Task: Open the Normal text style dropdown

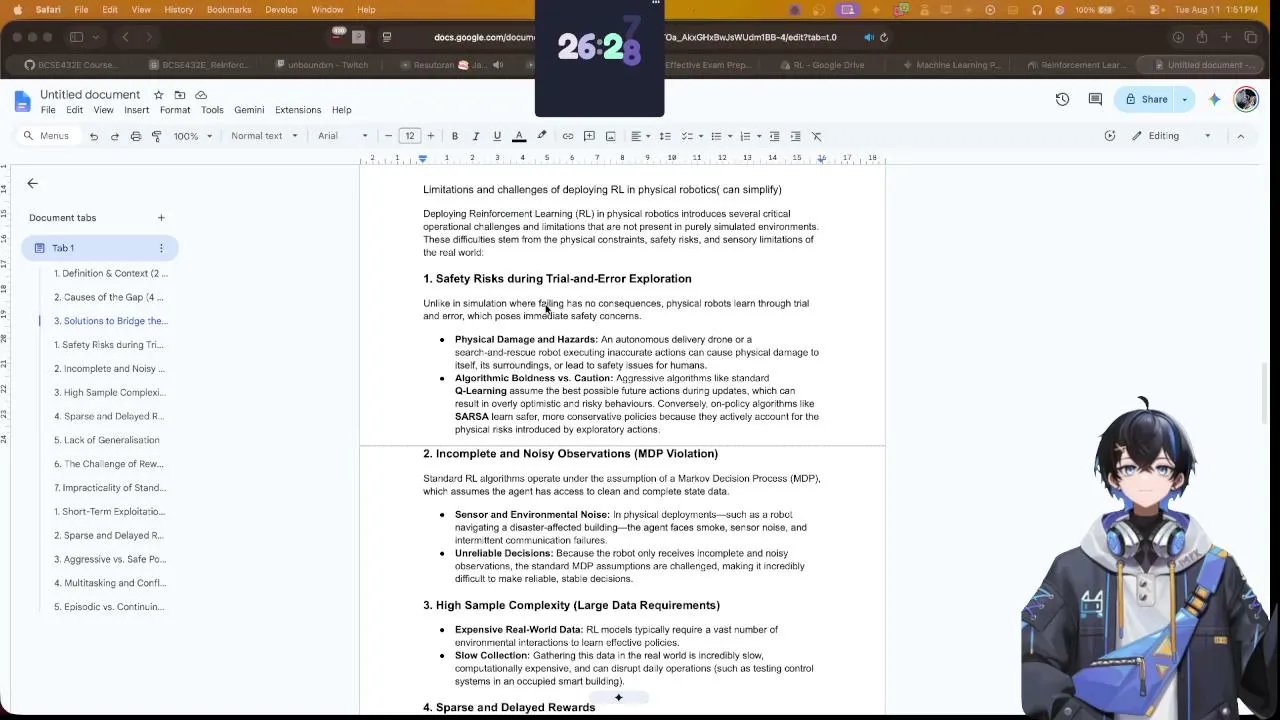Action: 264,136
